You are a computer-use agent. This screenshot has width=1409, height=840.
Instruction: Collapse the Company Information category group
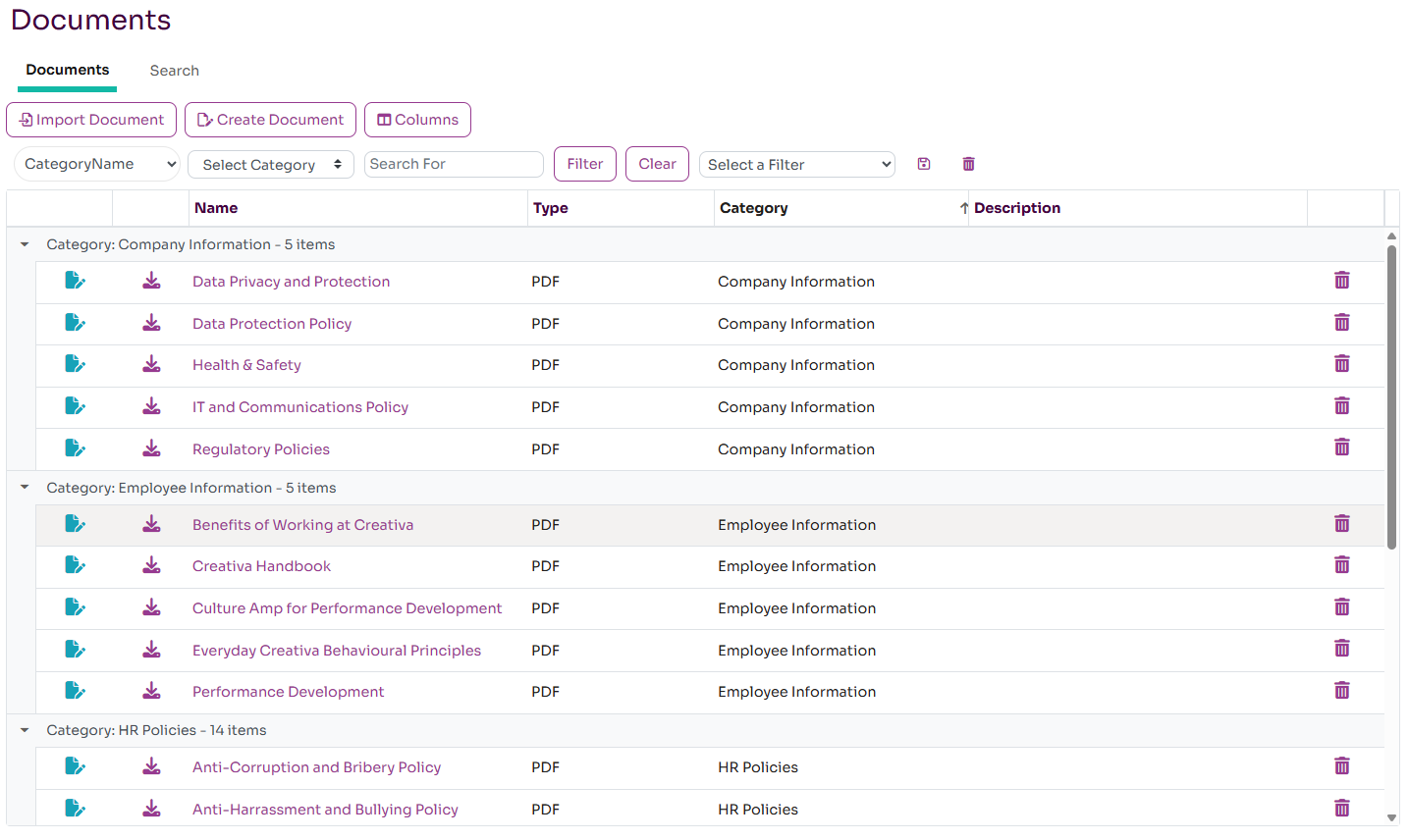tap(25, 244)
